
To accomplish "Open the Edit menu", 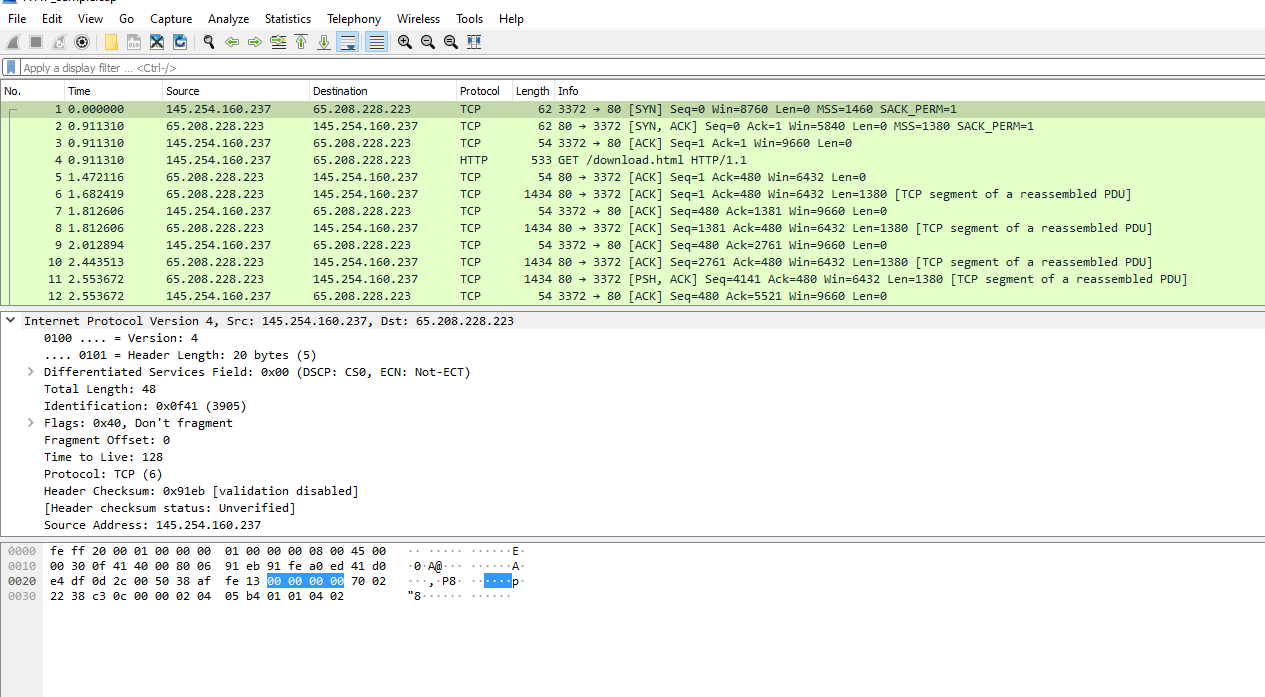I will pyautogui.click(x=52, y=19).
